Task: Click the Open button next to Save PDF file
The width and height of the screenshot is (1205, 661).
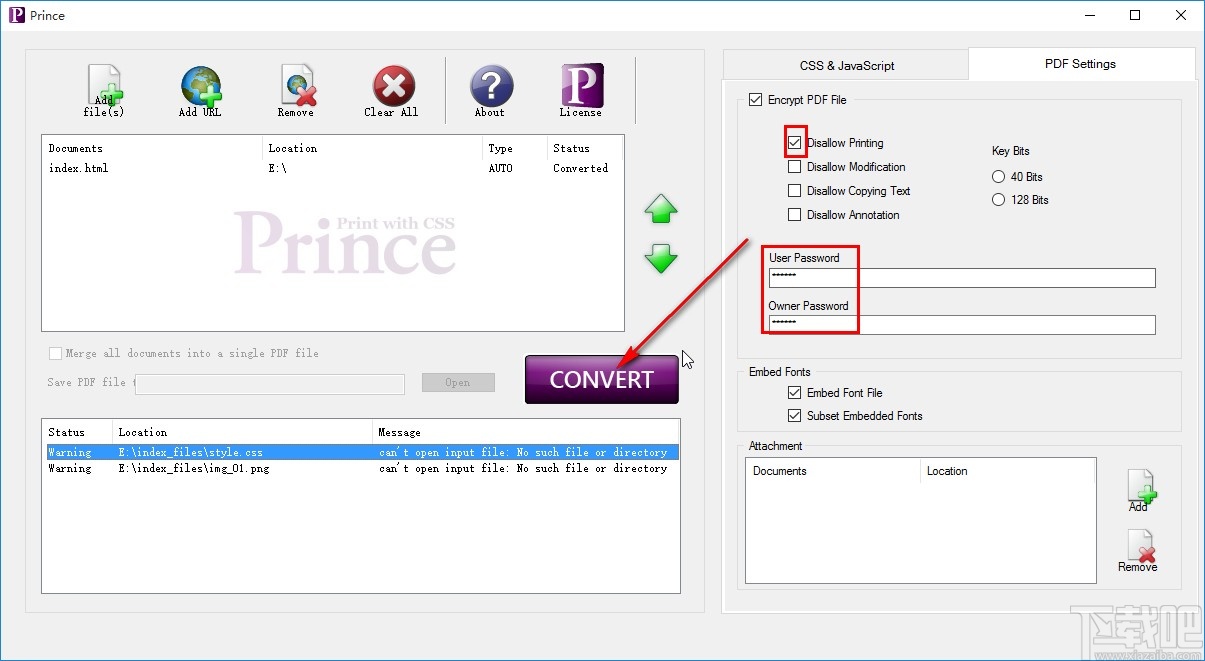Action: click(x=458, y=382)
